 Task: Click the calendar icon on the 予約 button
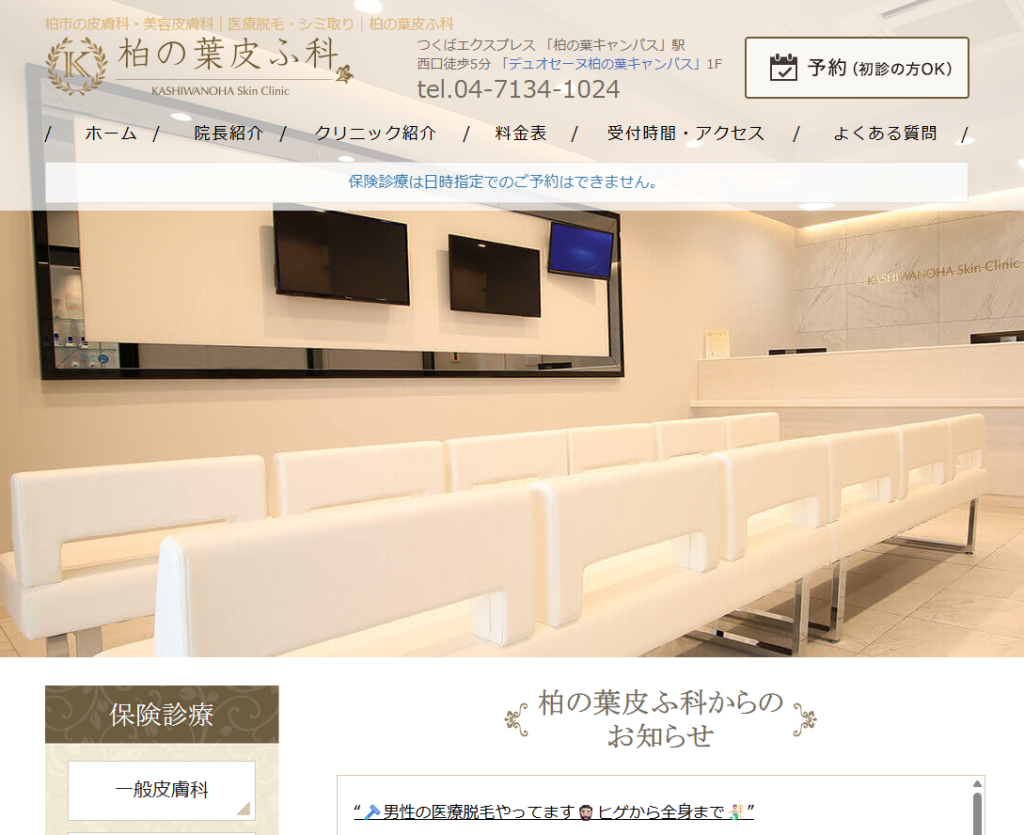(x=783, y=68)
